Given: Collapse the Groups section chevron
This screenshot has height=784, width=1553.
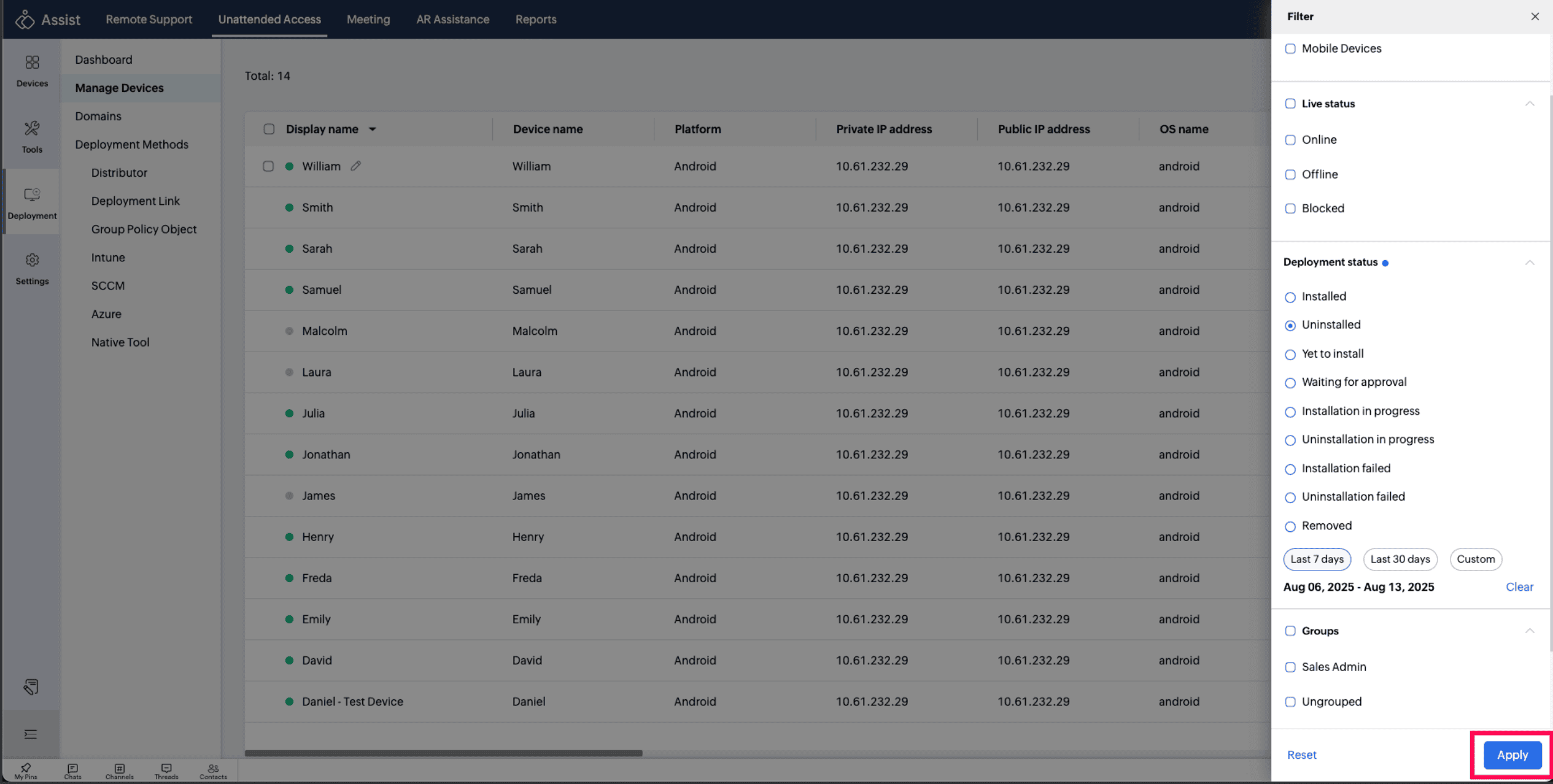Looking at the screenshot, I should (1529, 631).
